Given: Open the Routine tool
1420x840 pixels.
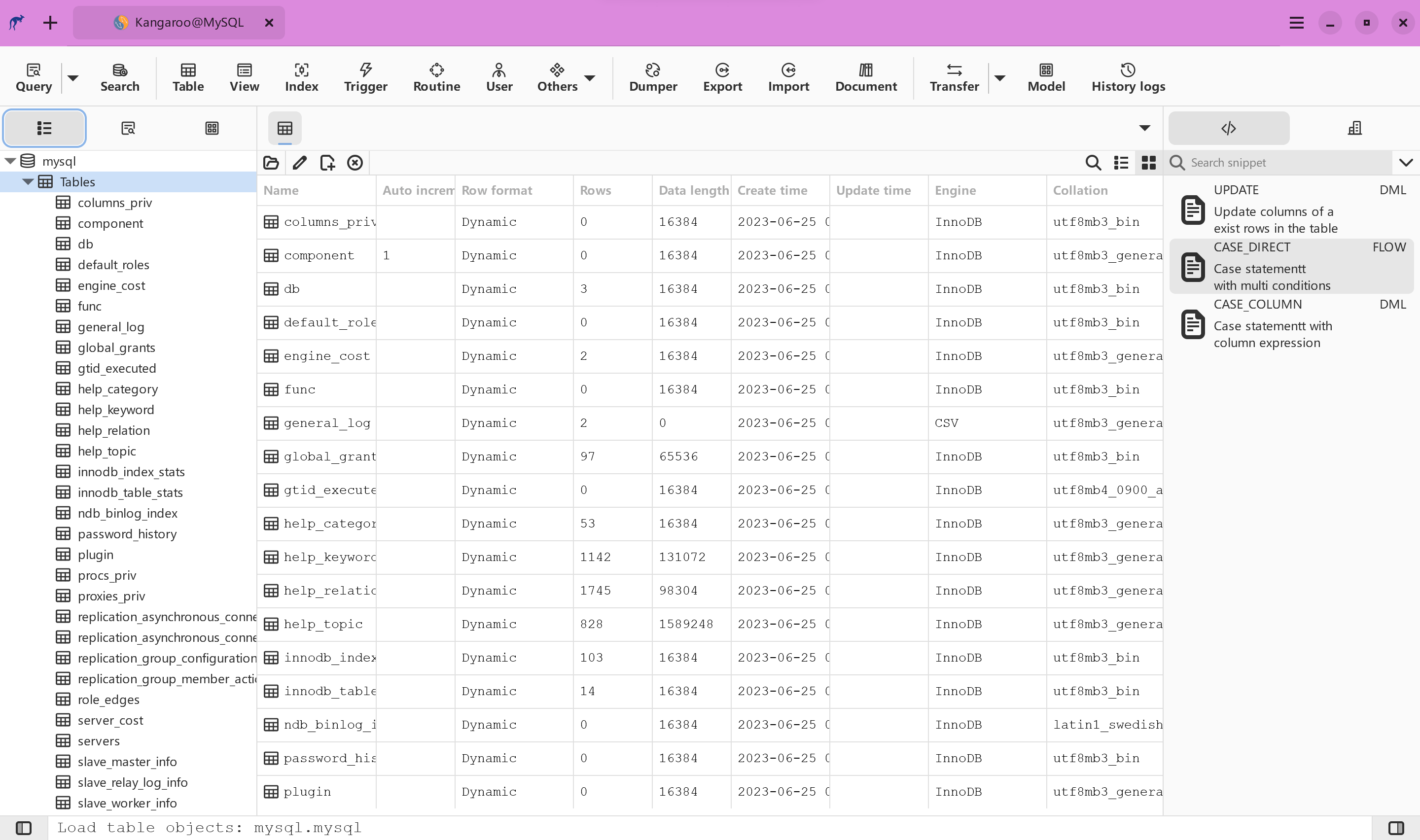Looking at the screenshot, I should 436,77.
